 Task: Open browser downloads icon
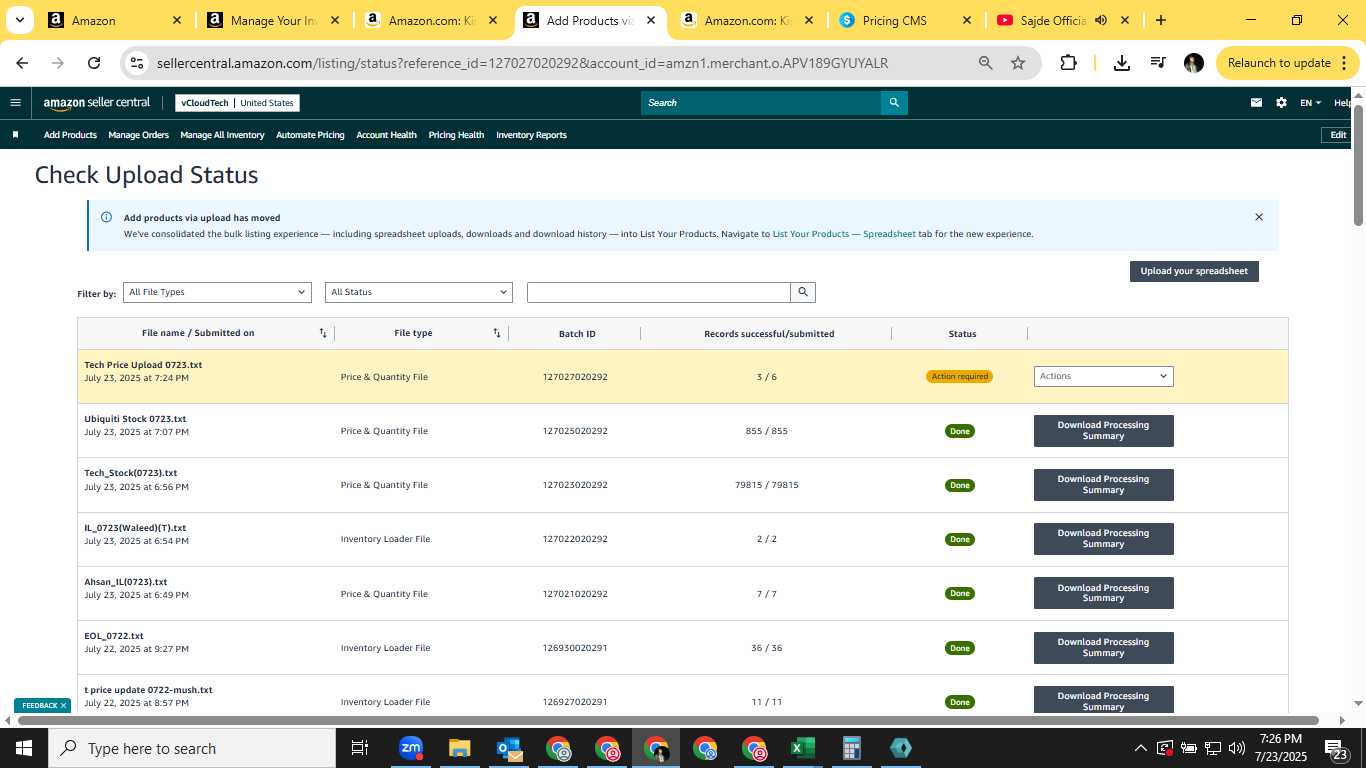[1122, 63]
